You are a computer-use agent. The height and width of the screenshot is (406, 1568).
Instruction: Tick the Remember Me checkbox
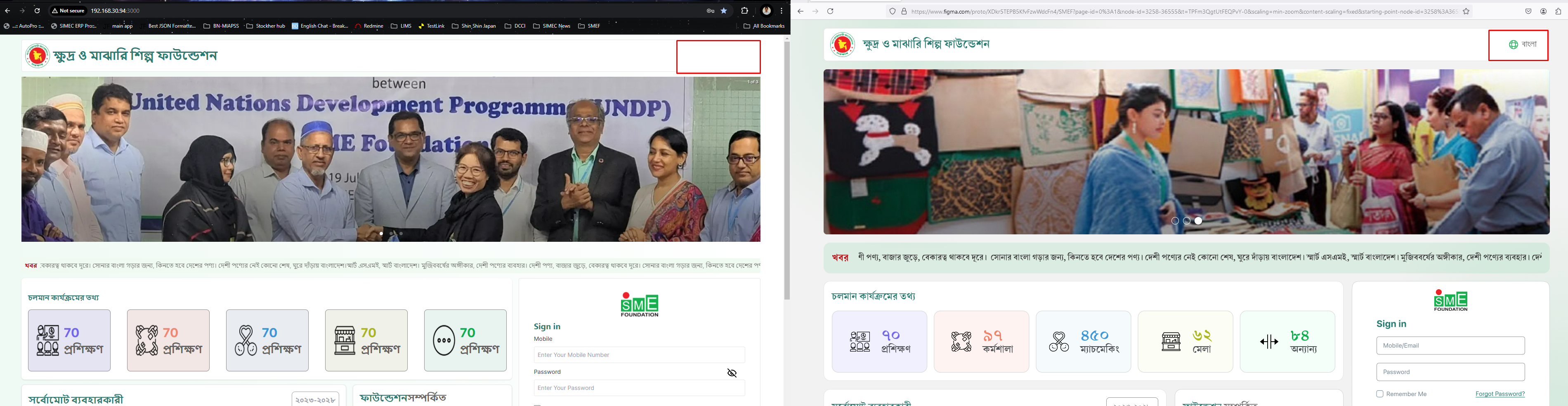pyautogui.click(x=1380, y=394)
